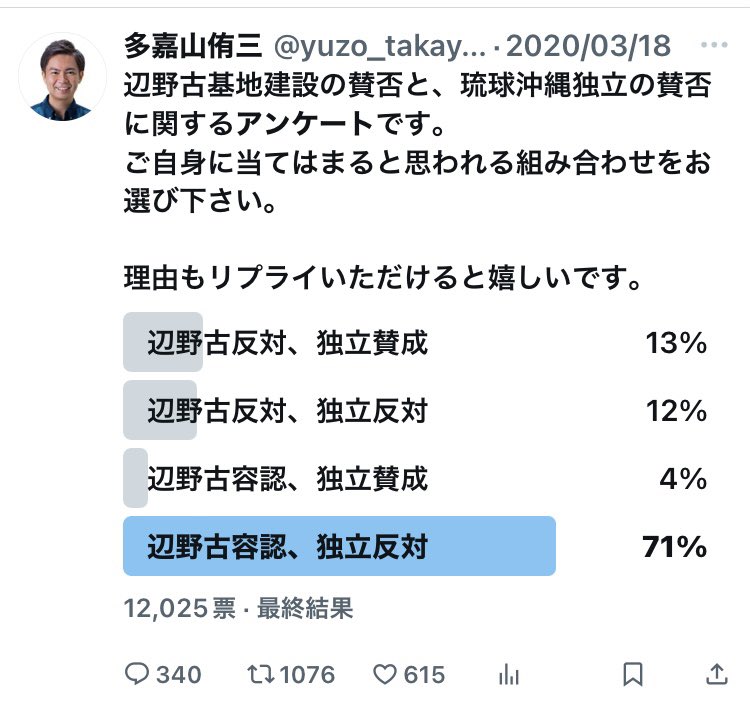Open the 多嘉山侑三 display name
750x709 pixels.
192,46
